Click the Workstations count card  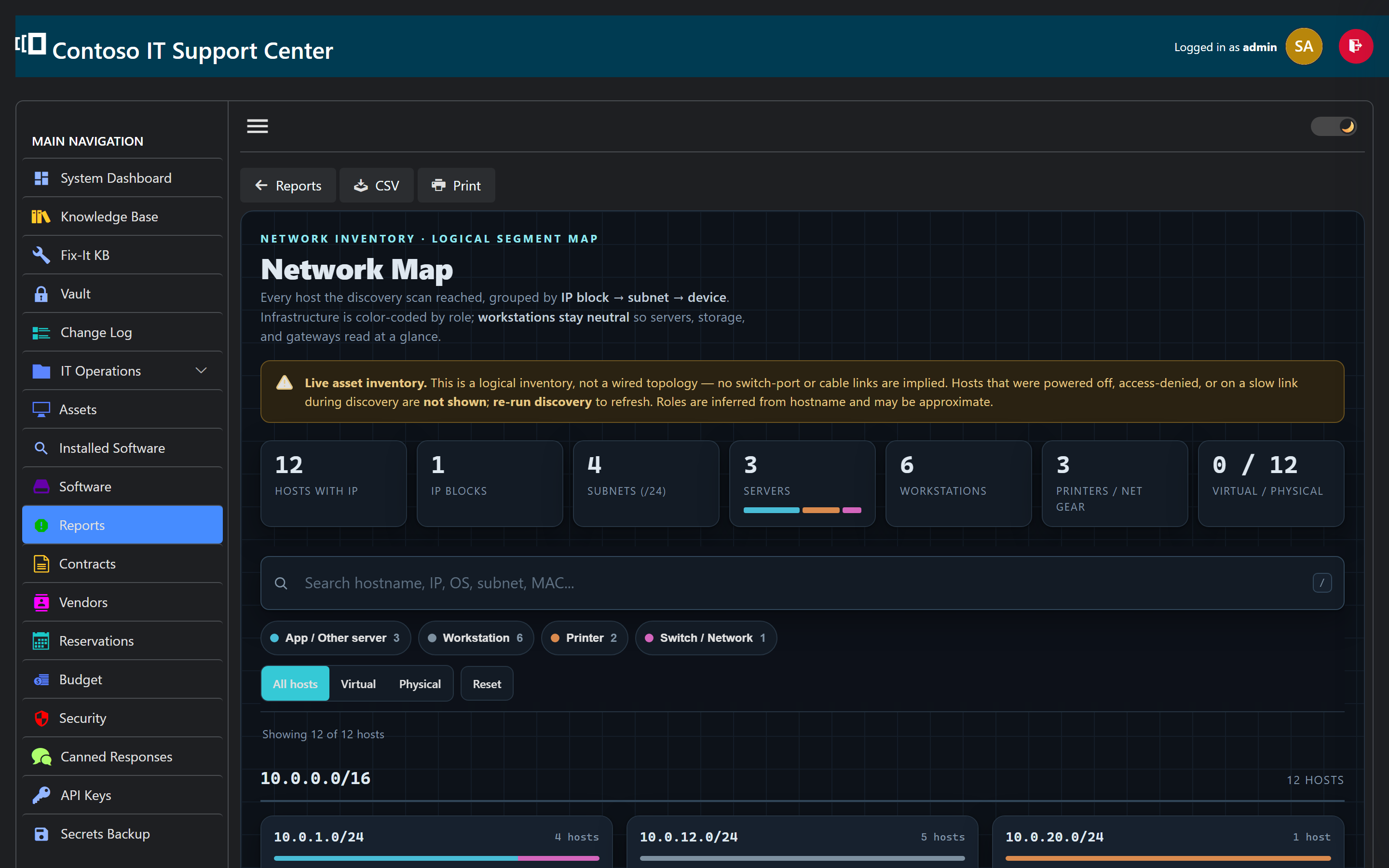coord(958,483)
